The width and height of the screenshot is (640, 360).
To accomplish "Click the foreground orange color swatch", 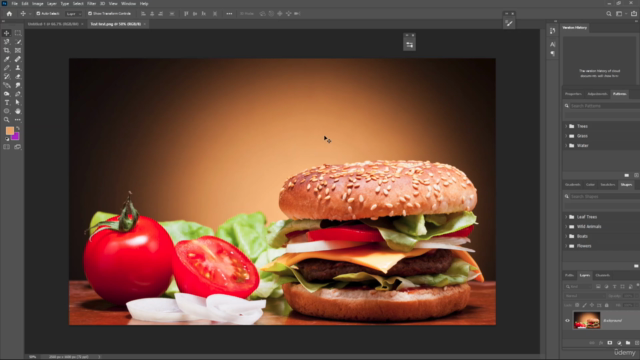I will coord(9,130).
